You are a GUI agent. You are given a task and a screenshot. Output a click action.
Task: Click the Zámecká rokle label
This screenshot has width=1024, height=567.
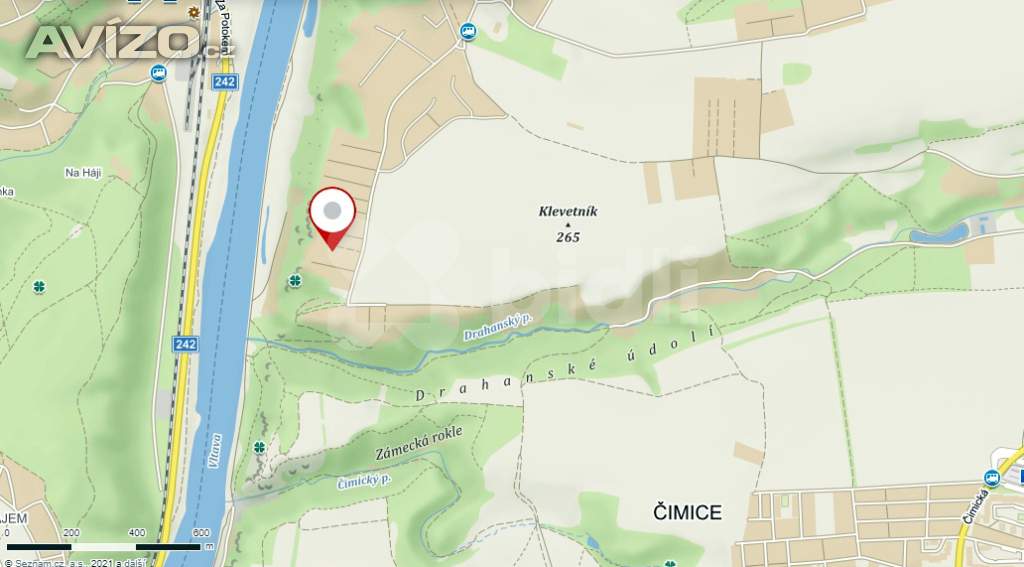(419, 444)
